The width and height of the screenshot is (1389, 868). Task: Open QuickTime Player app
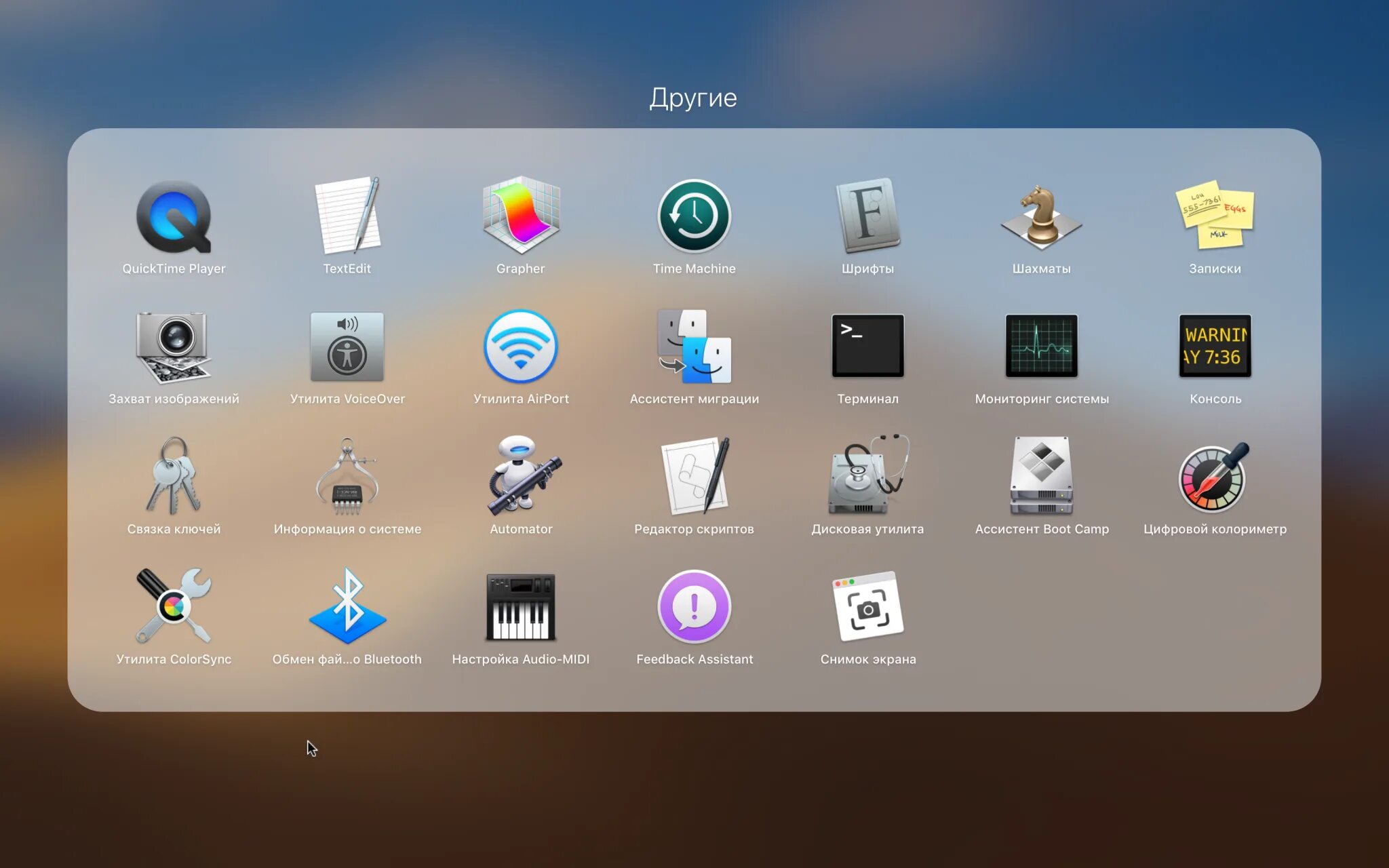[174, 217]
